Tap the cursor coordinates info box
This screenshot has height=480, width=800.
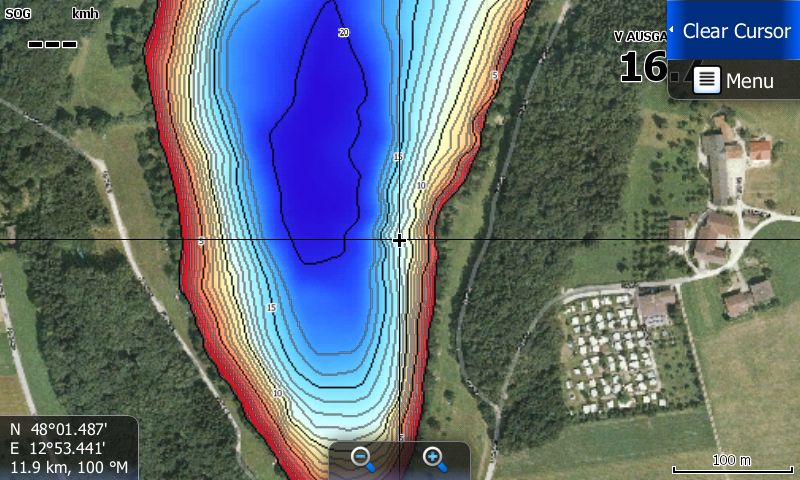click(68, 447)
